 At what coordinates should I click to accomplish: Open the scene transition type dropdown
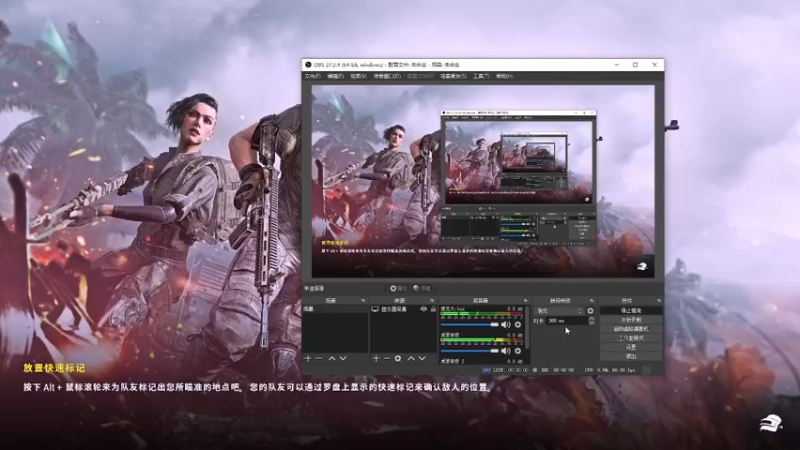[559, 311]
